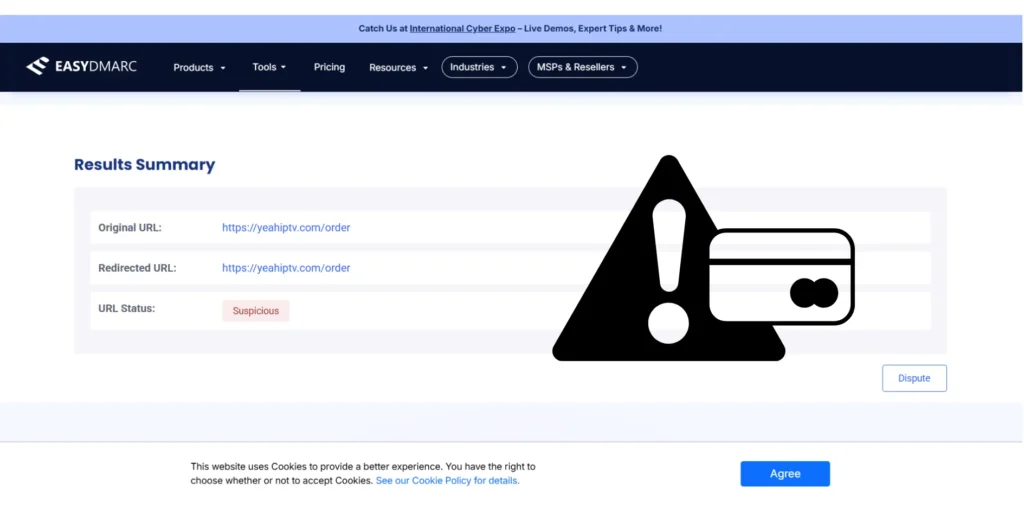
Task: Expand the MSPs & Resellers dropdown
Action: point(582,67)
